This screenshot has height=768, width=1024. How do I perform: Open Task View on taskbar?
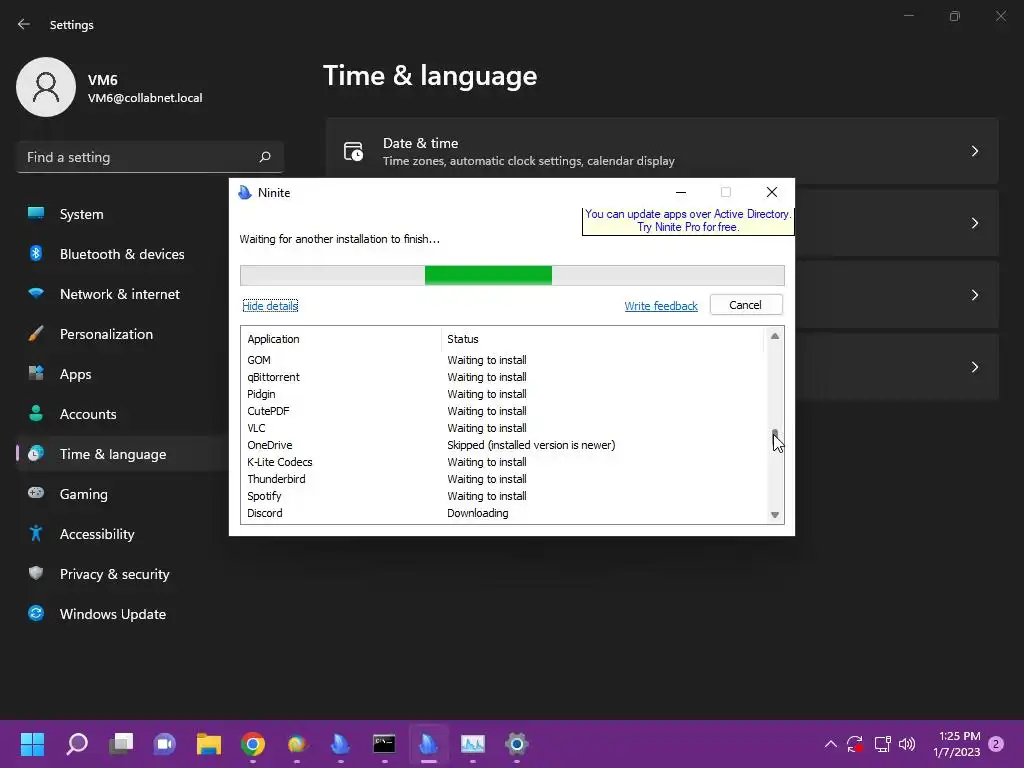click(121, 743)
